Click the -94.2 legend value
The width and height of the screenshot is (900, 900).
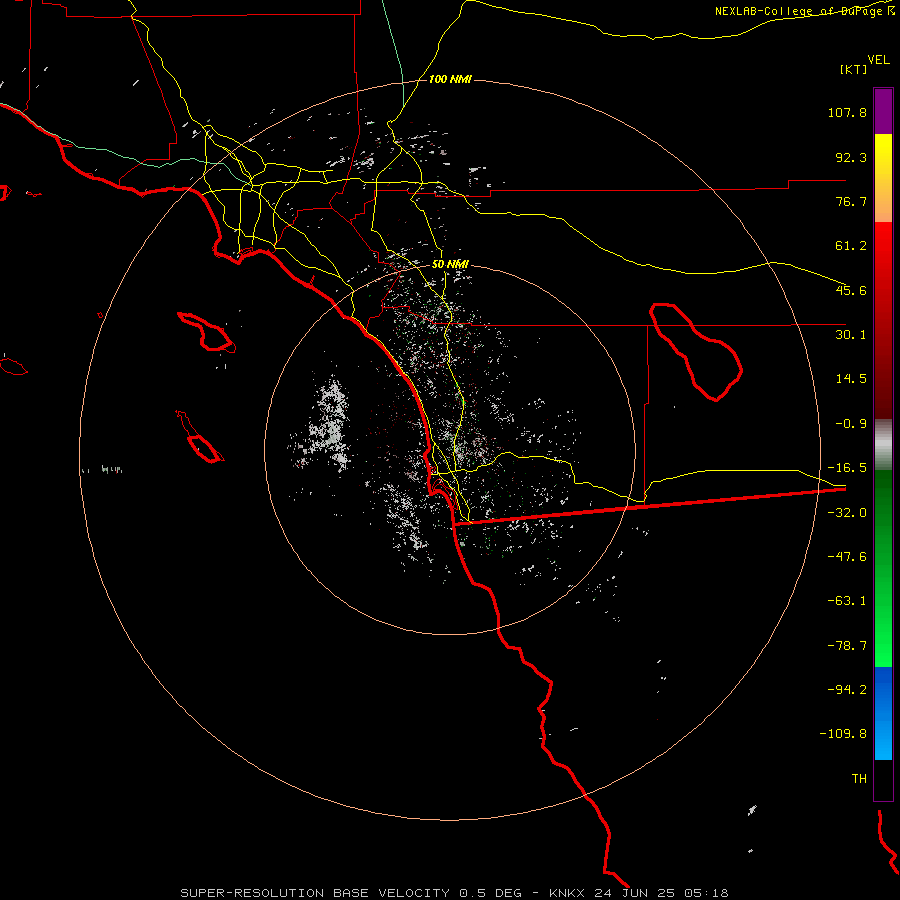(x=847, y=689)
